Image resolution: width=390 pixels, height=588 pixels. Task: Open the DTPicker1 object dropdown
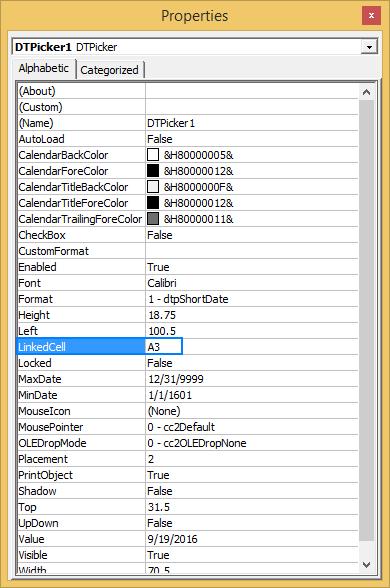tap(369, 47)
